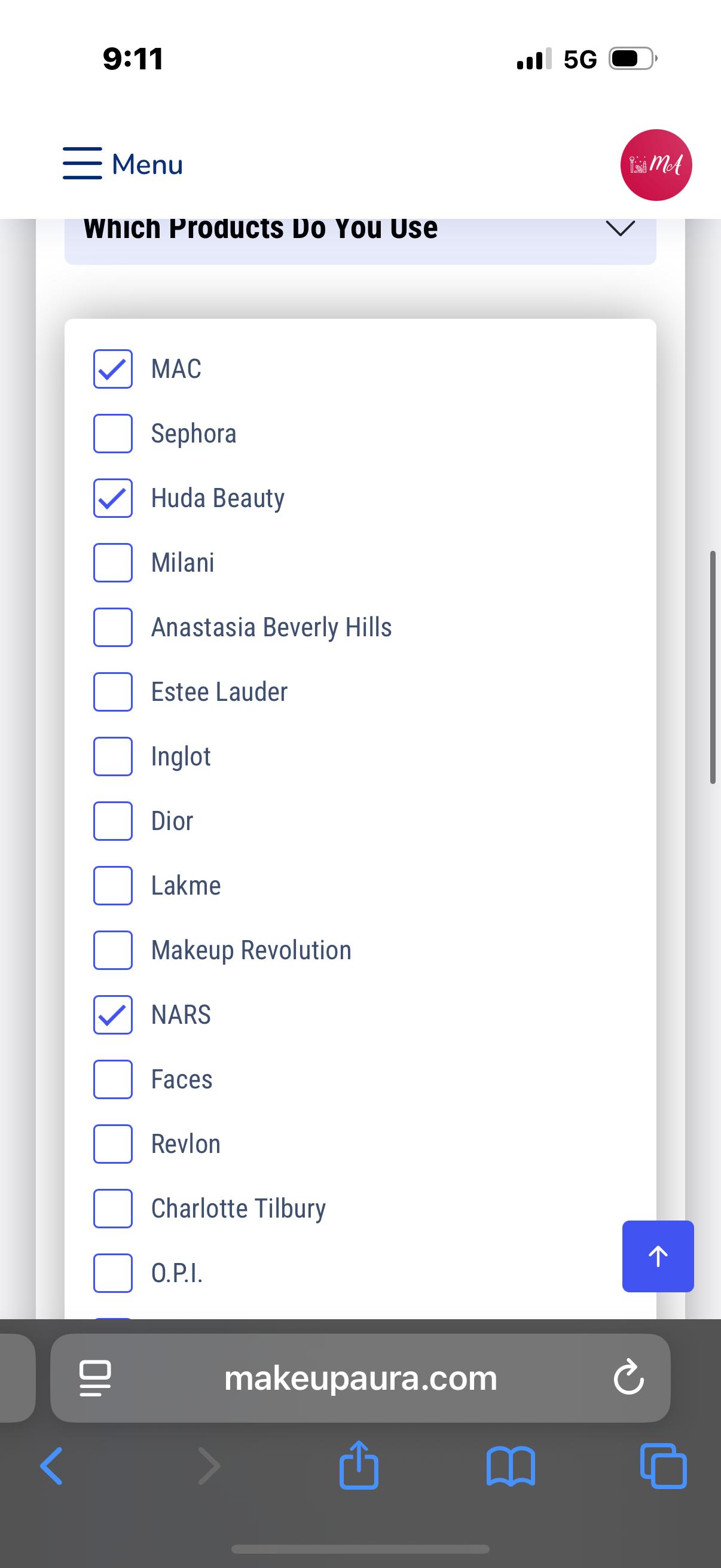Screen dimensions: 721x1568
Task: Tap the Menu text label
Action: click(x=147, y=164)
